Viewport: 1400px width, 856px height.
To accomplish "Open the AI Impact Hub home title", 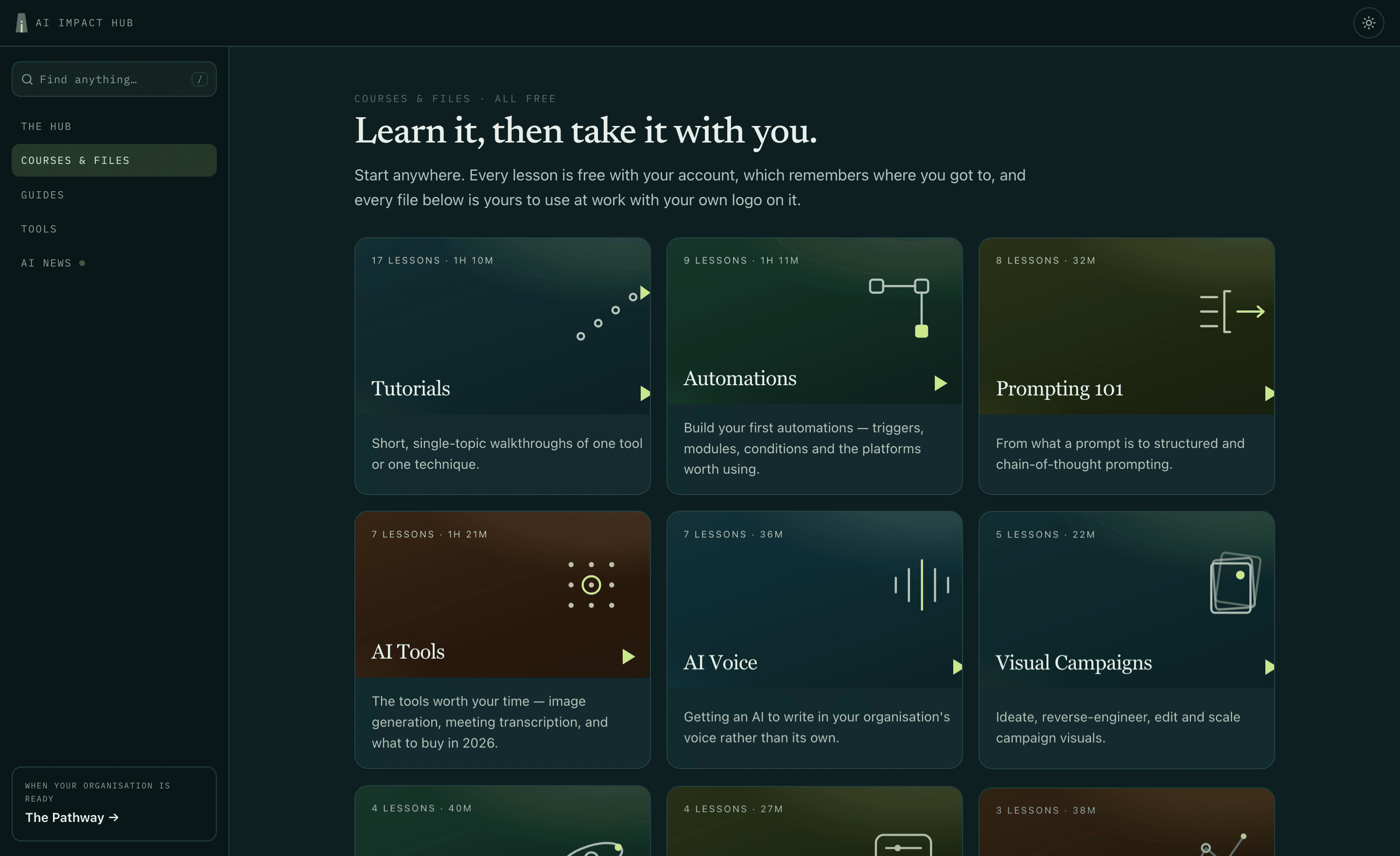I will coord(84,23).
